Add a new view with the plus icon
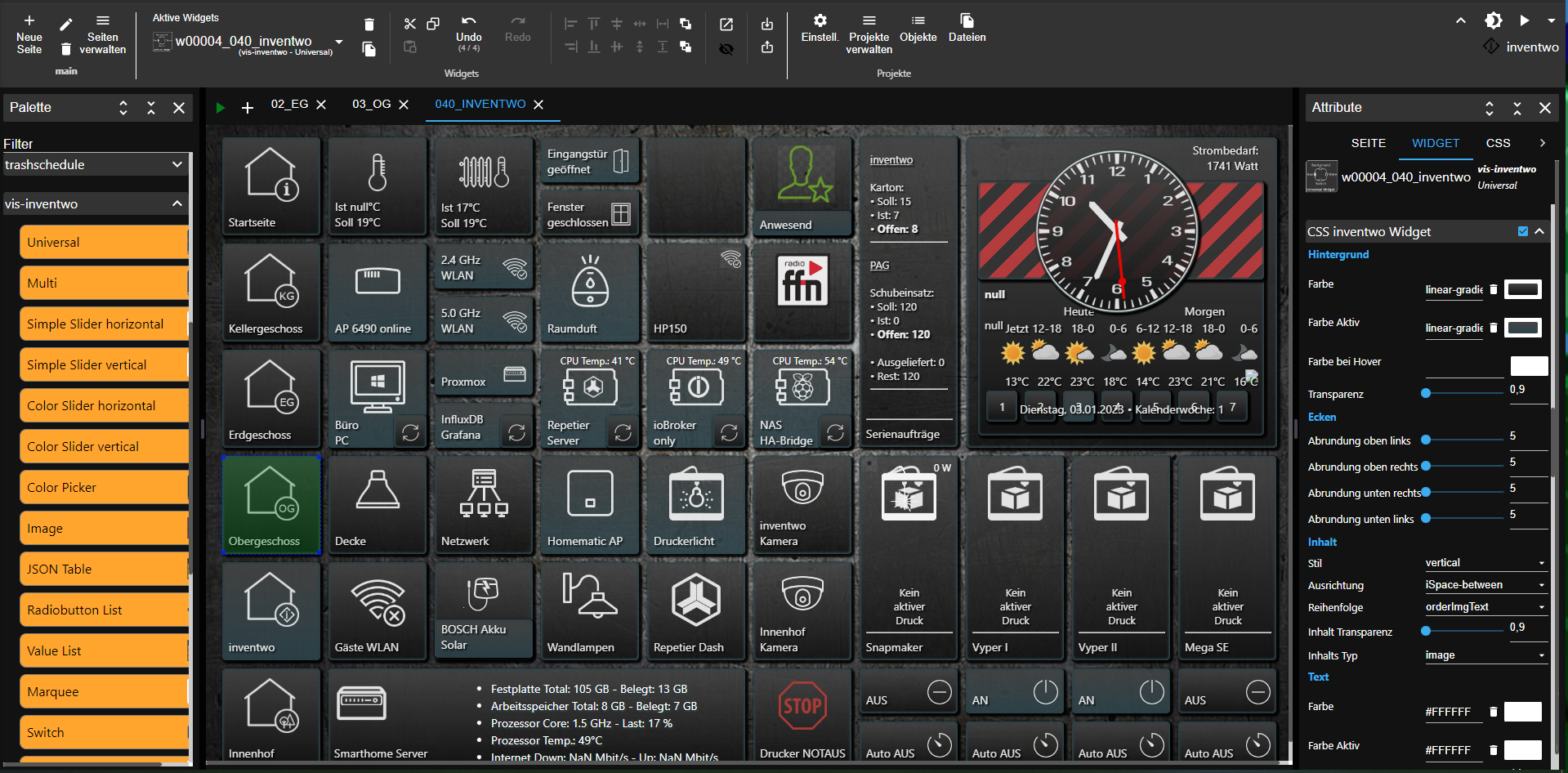This screenshot has height=773, width=1568. tap(248, 107)
